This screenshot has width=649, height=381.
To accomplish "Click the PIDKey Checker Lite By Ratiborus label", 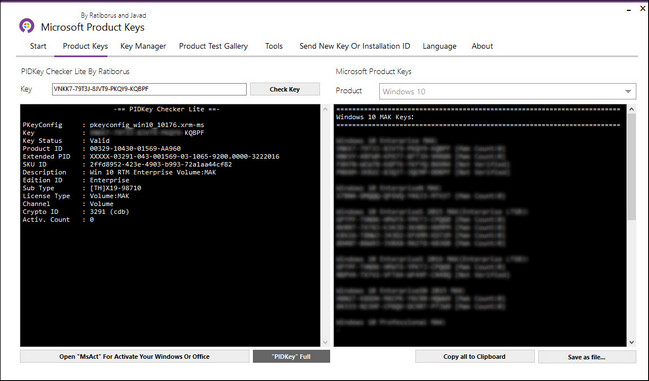I will [x=75, y=71].
